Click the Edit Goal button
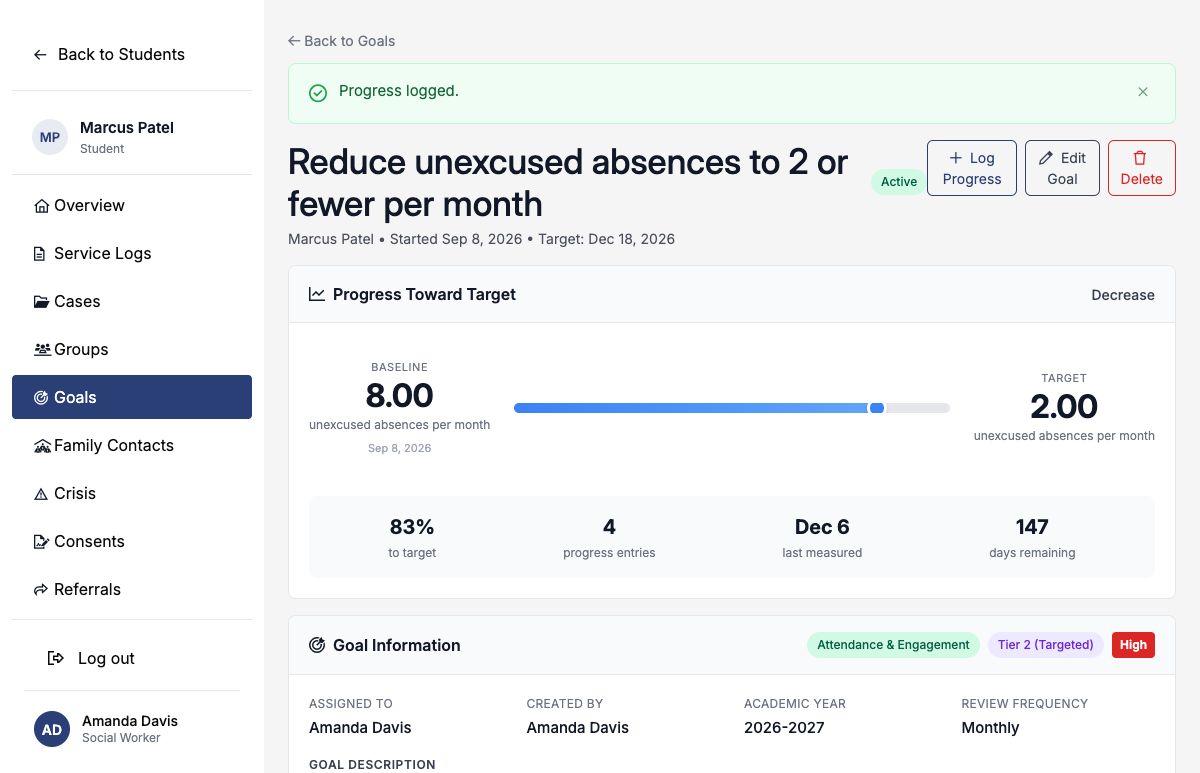This screenshot has height=773, width=1200. (x=1062, y=168)
